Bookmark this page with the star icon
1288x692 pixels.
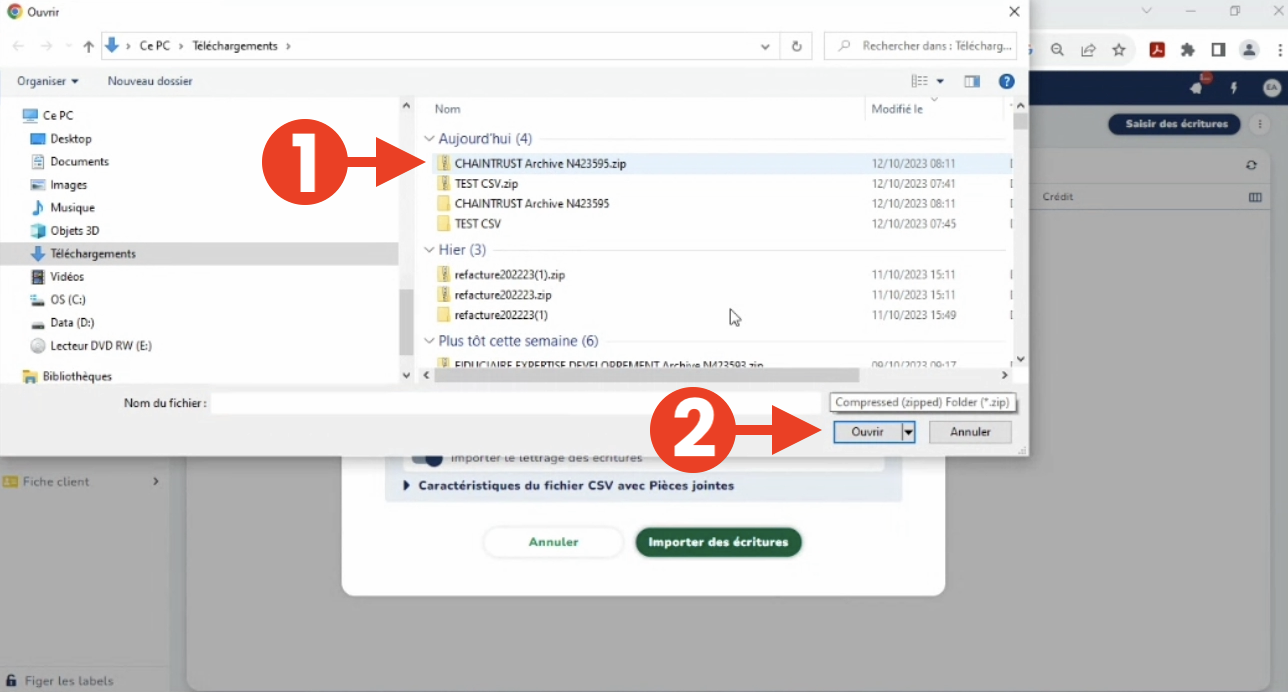(x=1118, y=49)
